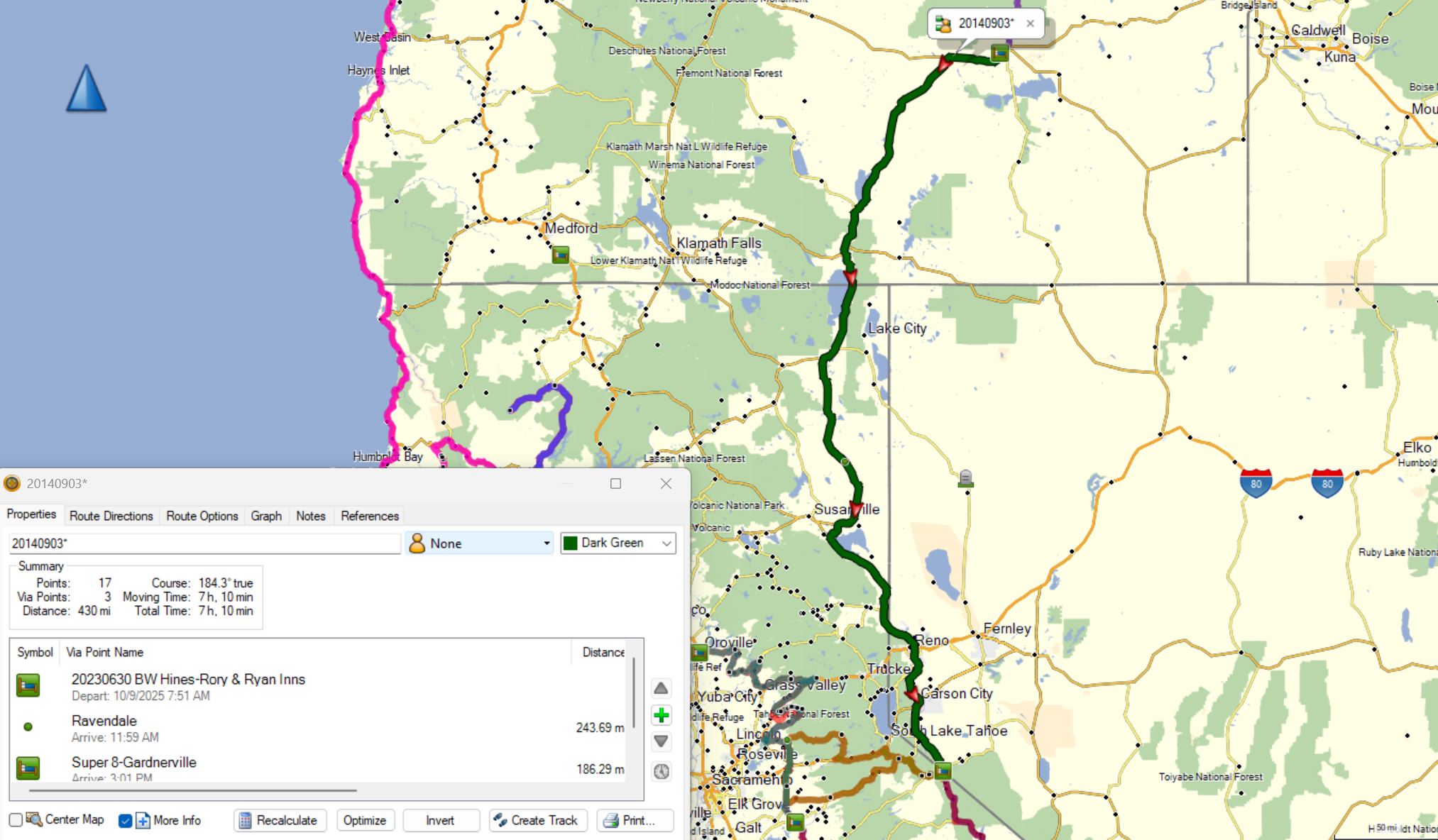This screenshot has width=1438, height=840.
Task: Click the I-80 interstate shield icon
Action: pos(1256,483)
